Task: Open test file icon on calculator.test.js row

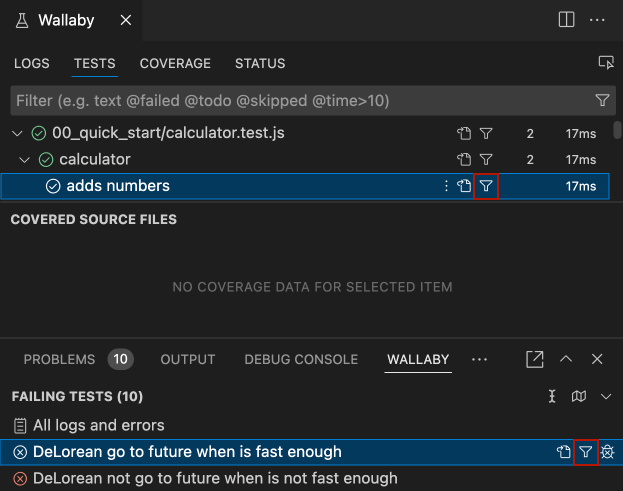Action: (464, 133)
